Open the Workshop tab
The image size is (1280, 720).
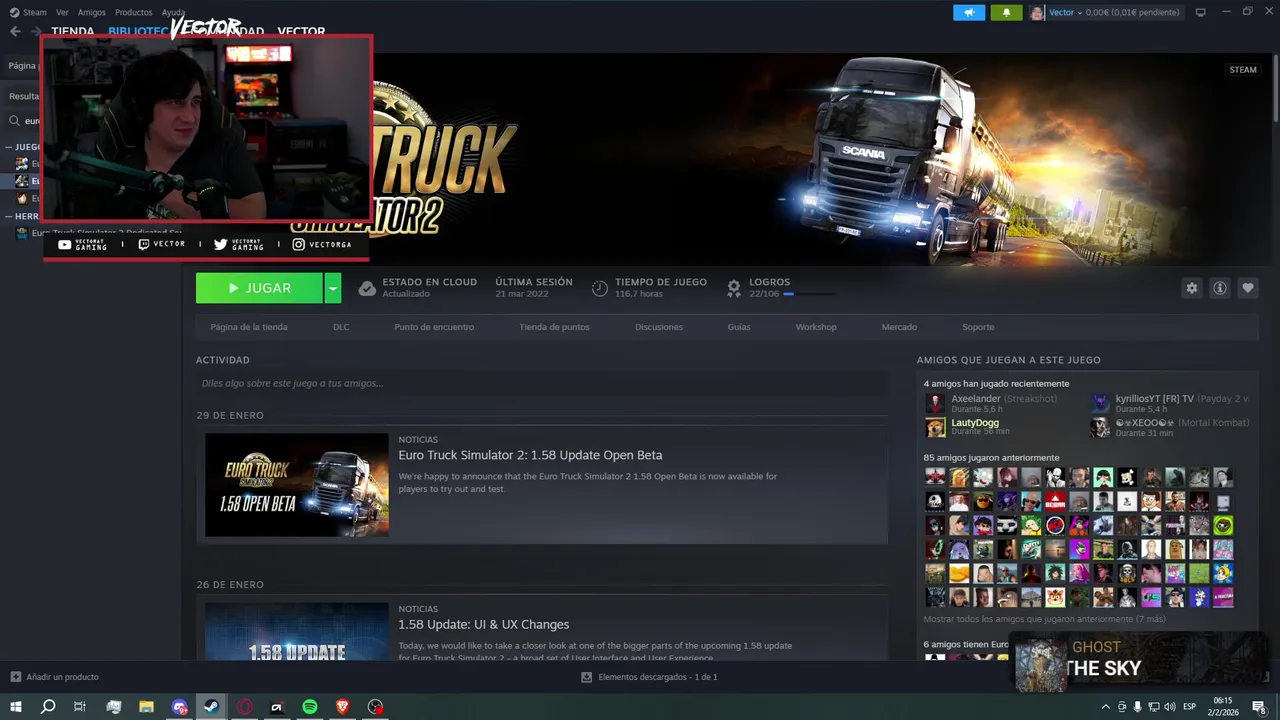(x=816, y=327)
